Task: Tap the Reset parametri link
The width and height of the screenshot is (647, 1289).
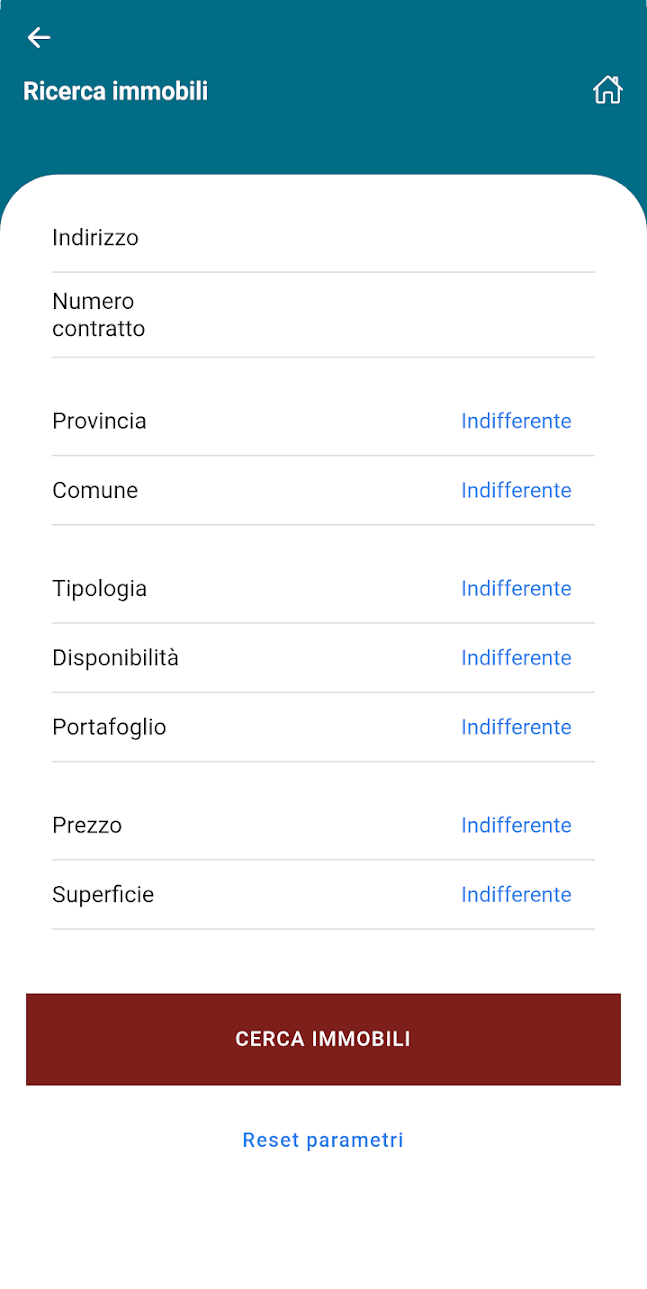Action: click(322, 1139)
